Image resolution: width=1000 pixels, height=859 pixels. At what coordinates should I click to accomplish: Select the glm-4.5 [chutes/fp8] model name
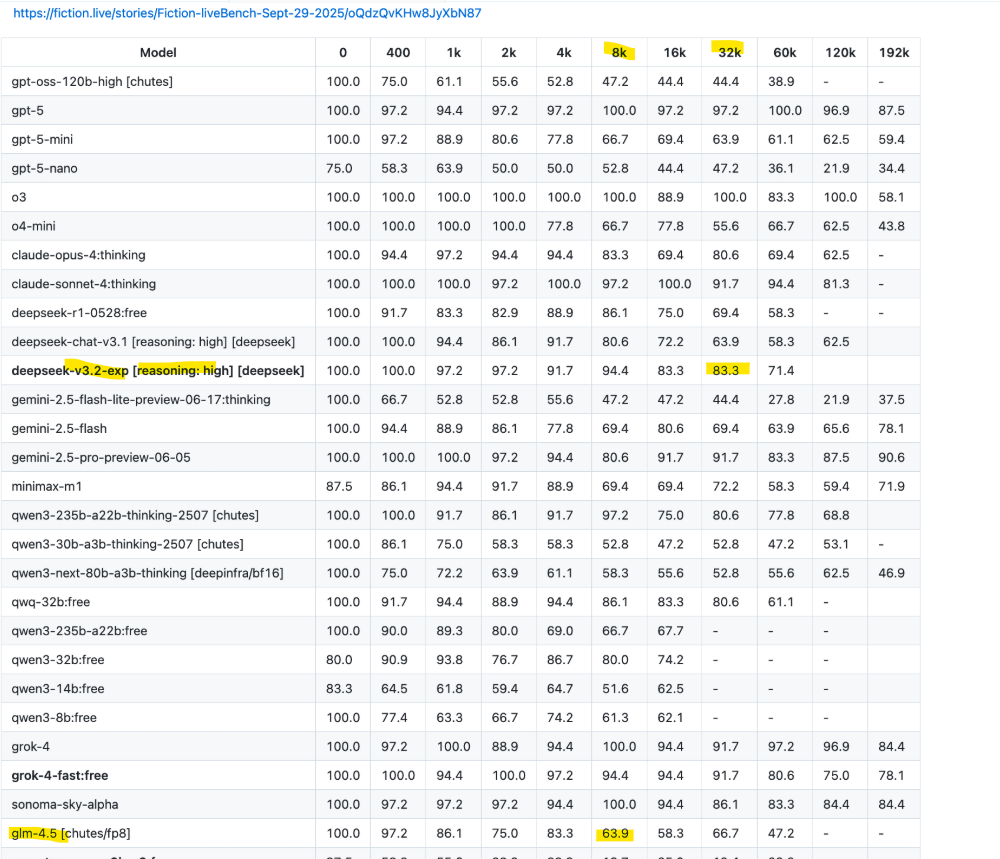click(70, 833)
